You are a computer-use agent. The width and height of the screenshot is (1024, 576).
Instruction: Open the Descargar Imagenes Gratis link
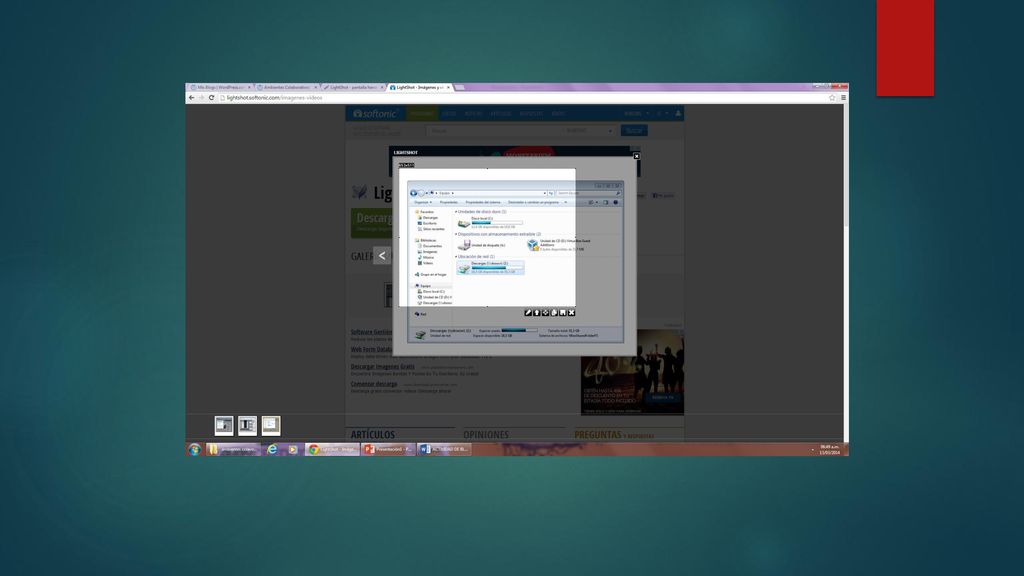tap(383, 366)
